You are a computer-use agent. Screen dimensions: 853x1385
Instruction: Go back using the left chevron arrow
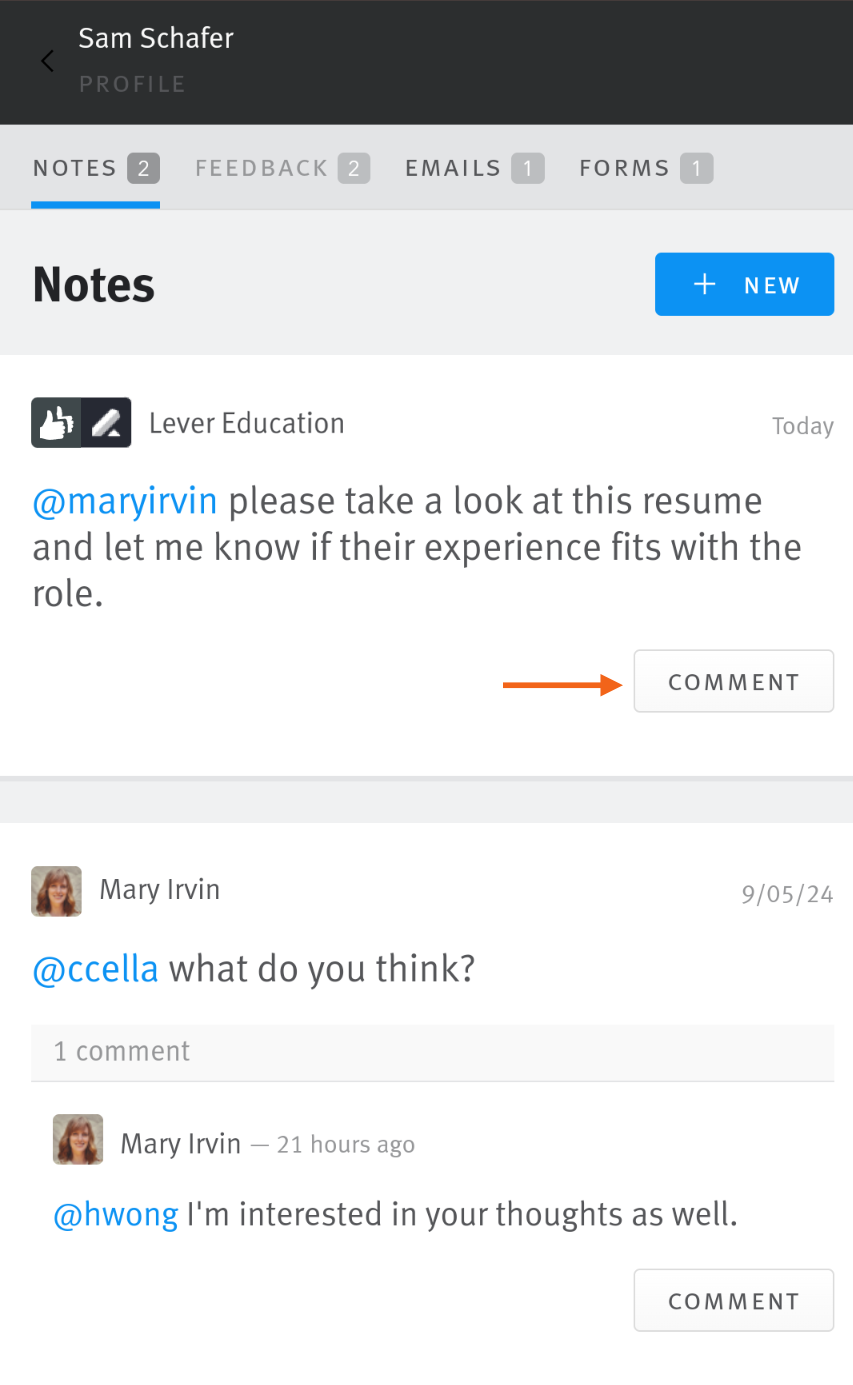tap(46, 62)
